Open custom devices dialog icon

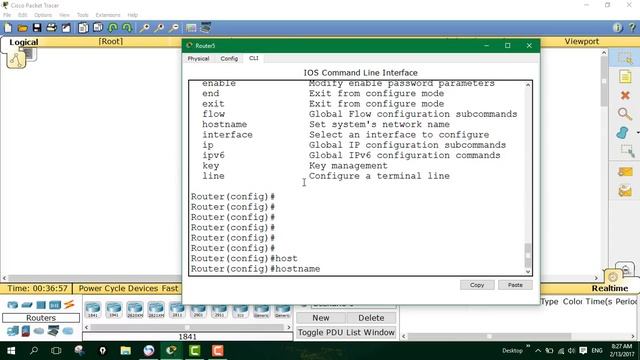click(x=206, y=28)
